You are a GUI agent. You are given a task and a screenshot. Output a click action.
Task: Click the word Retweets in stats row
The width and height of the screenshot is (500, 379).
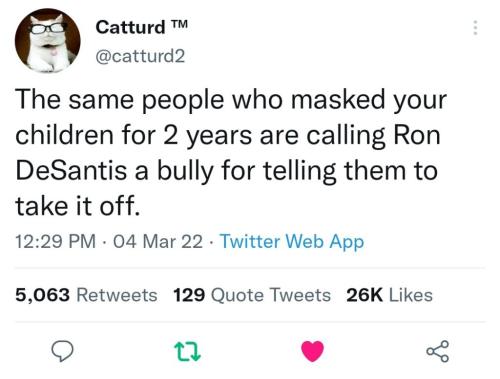pyautogui.click(x=117, y=295)
